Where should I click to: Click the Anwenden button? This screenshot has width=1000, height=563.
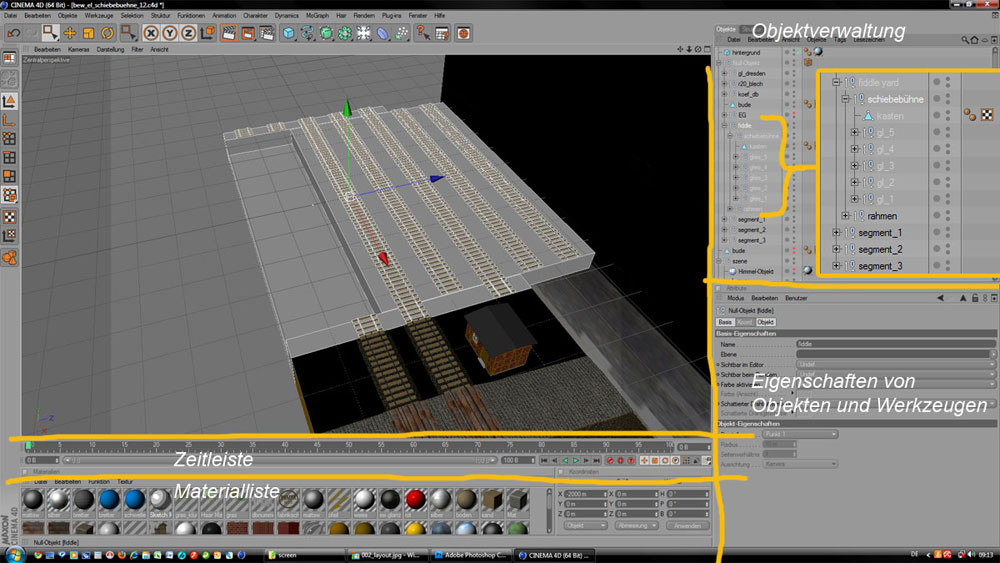point(687,524)
